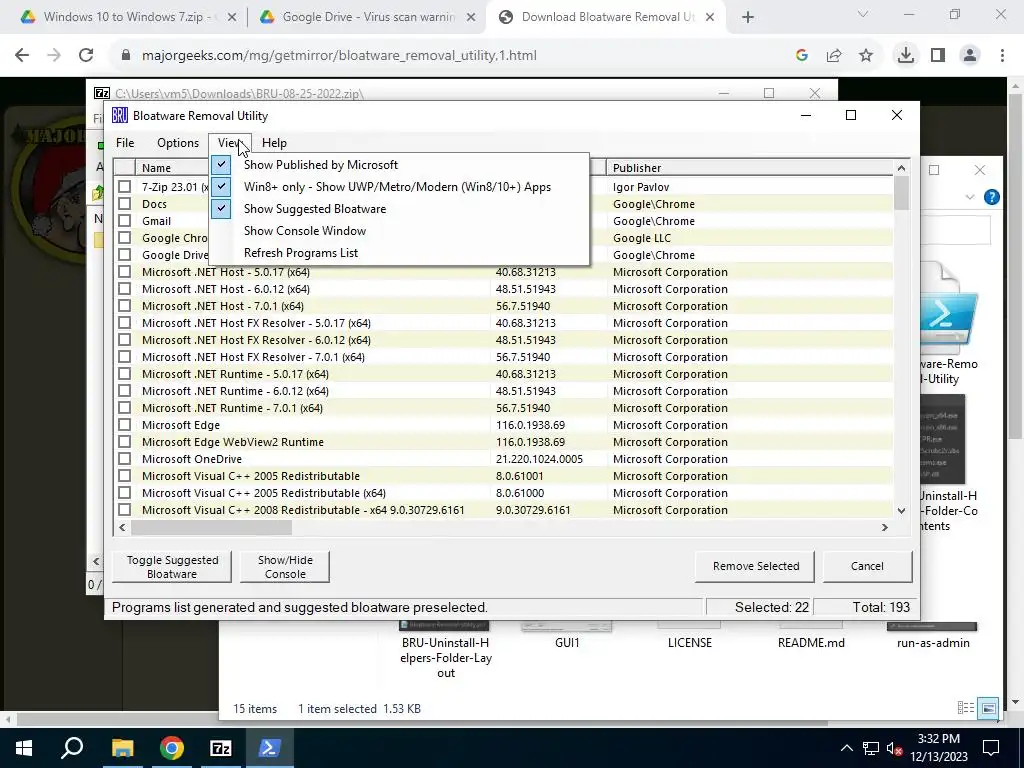Open the README.md file in Explorer
Screen dimensions: 1024x768
click(x=811, y=643)
